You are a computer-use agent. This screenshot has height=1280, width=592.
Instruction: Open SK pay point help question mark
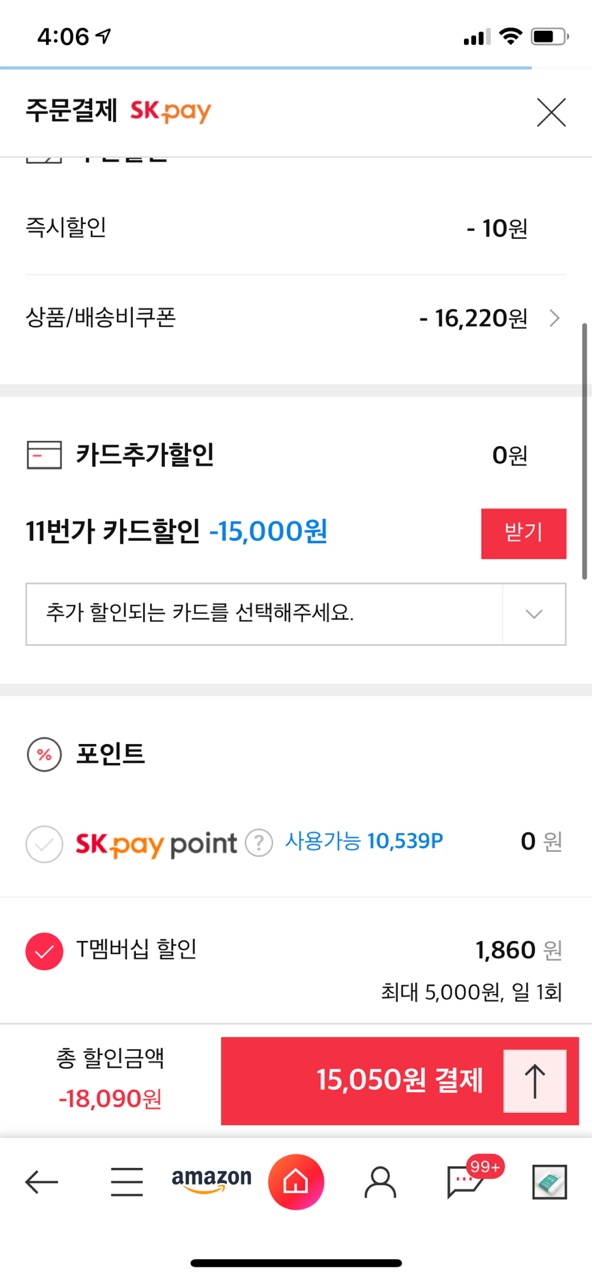point(259,843)
